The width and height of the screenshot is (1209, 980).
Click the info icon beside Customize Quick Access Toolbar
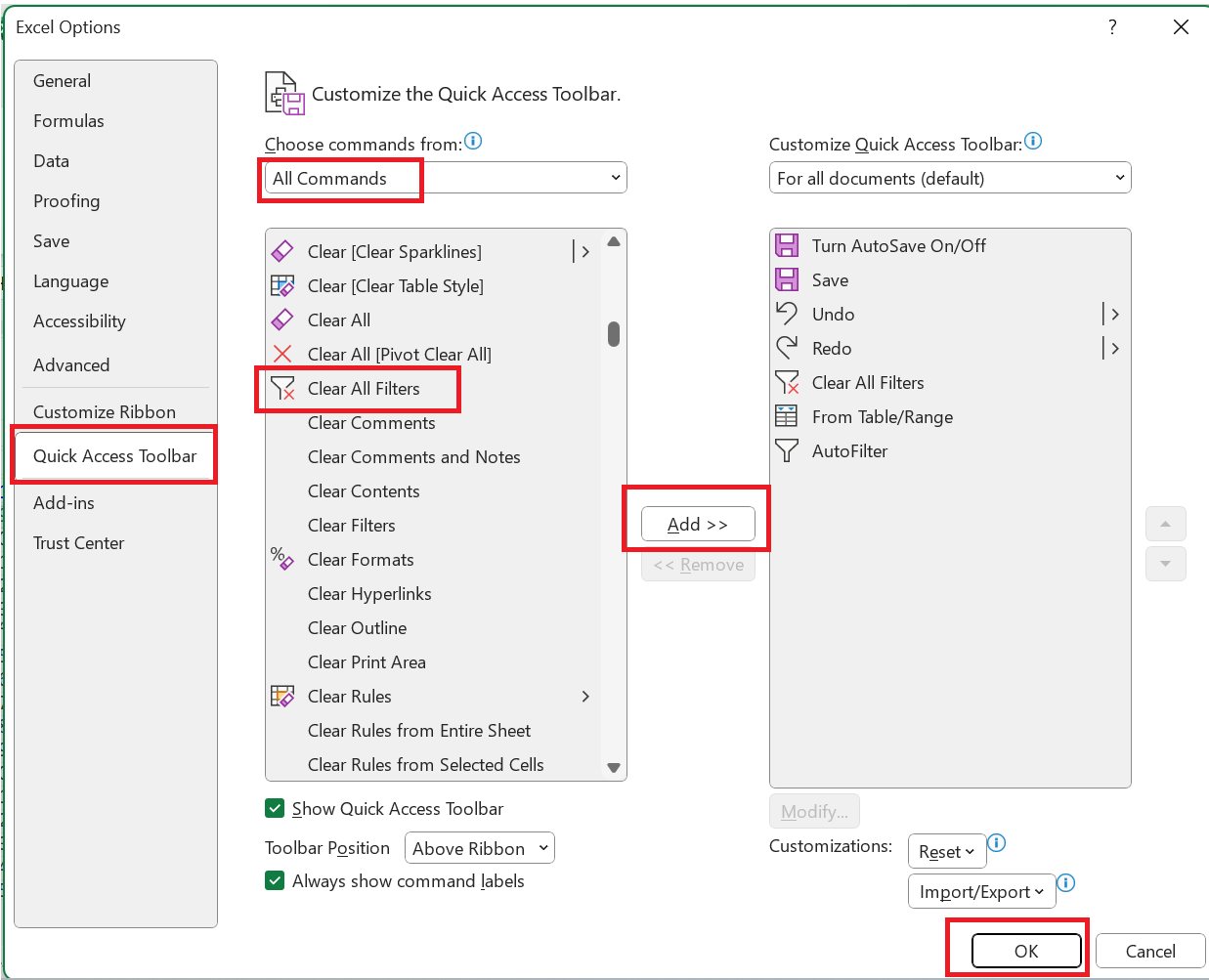click(x=1033, y=141)
